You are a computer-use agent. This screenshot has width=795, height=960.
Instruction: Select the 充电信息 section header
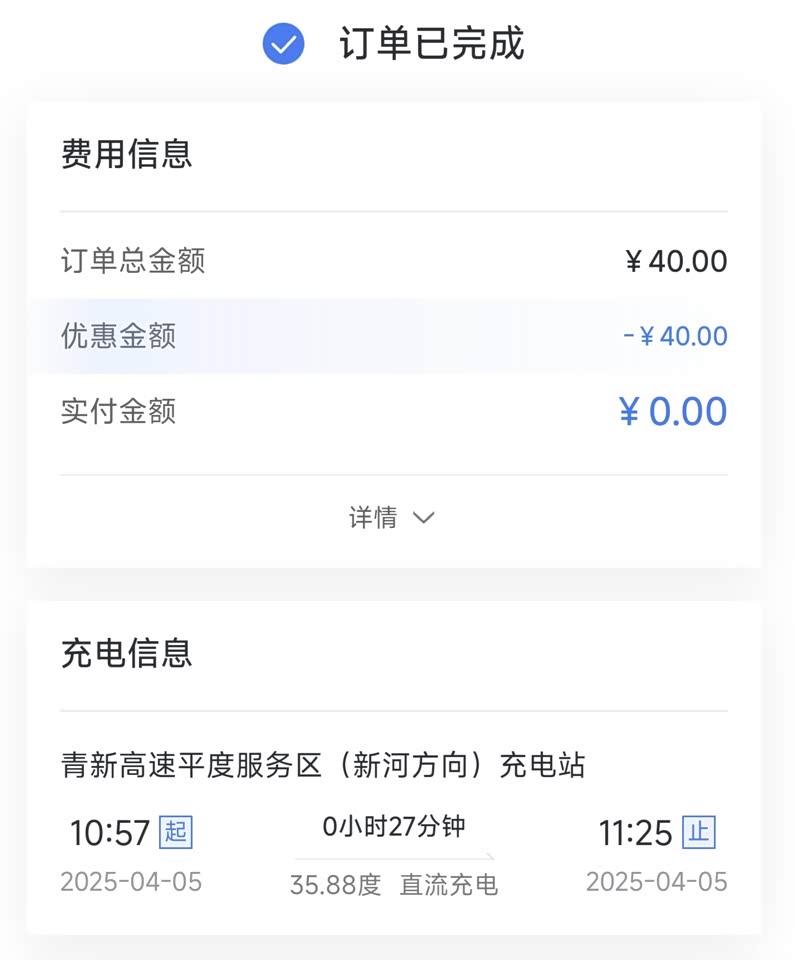coord(126,654)
